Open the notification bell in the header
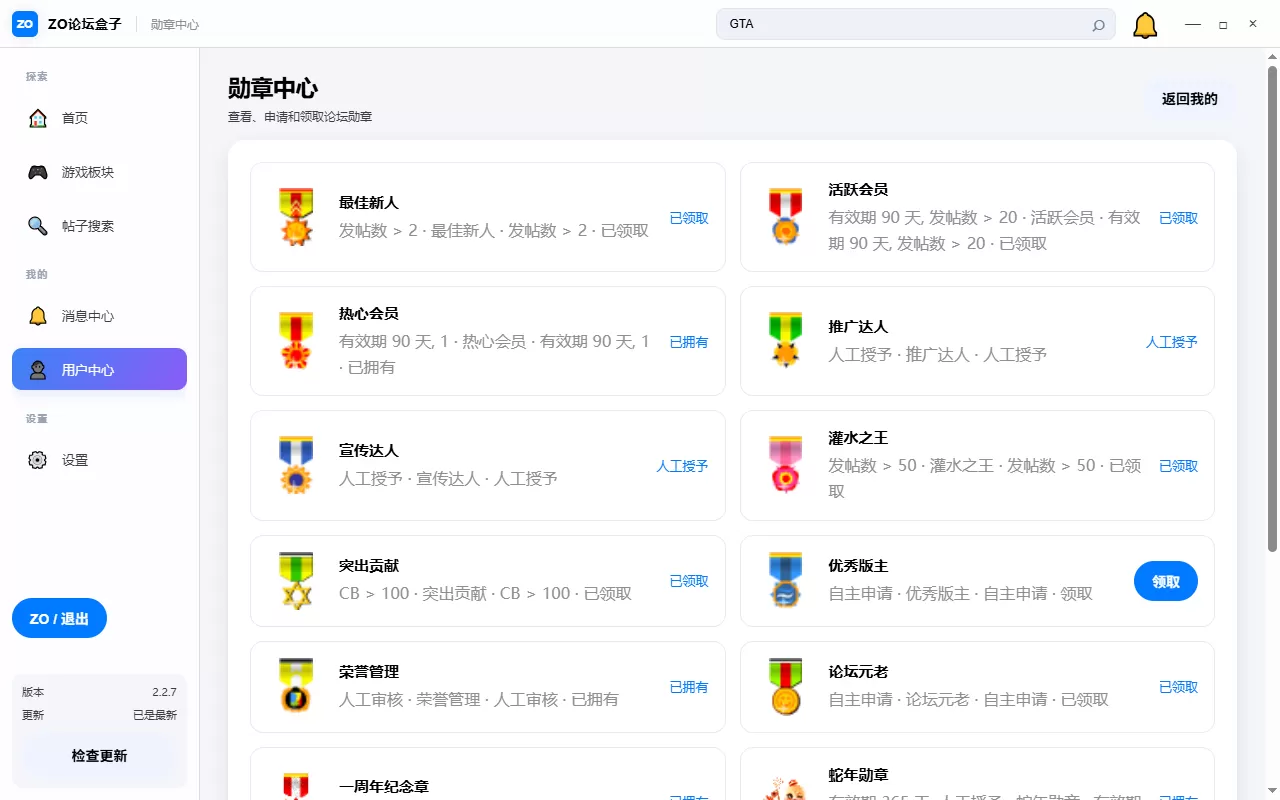Viewport: 1280px width, 800px height. pos(1145,25)
